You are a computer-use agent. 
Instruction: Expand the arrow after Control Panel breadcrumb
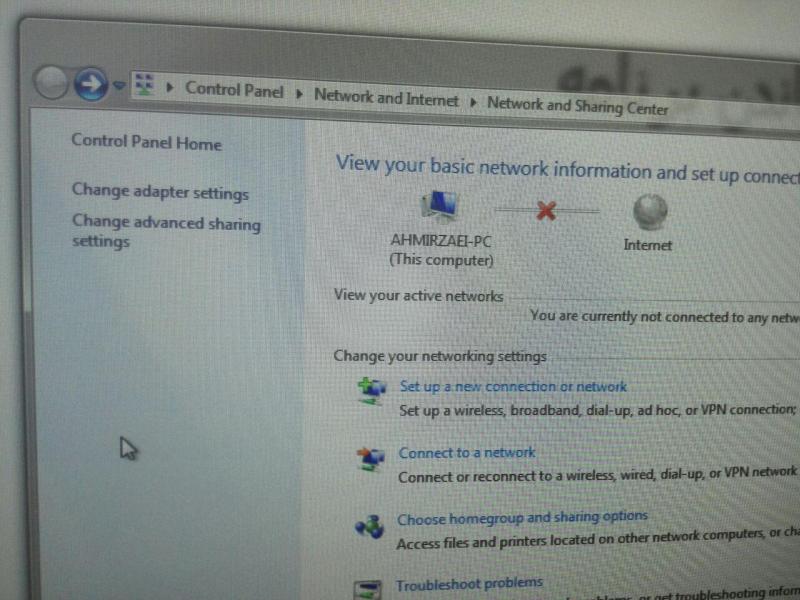tap(299, 94)
